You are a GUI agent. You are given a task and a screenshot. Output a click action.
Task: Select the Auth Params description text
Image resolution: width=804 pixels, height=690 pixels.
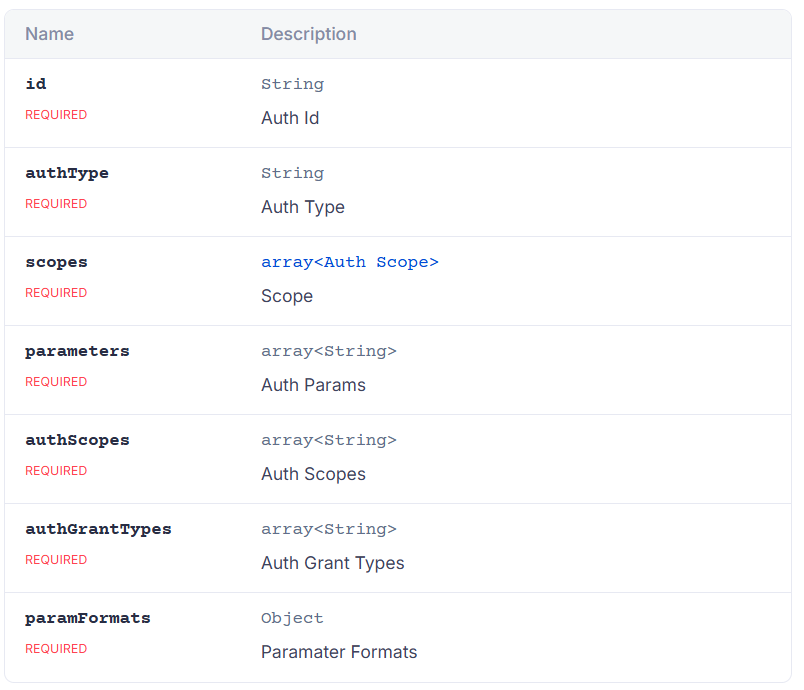(x=313, y=385)
